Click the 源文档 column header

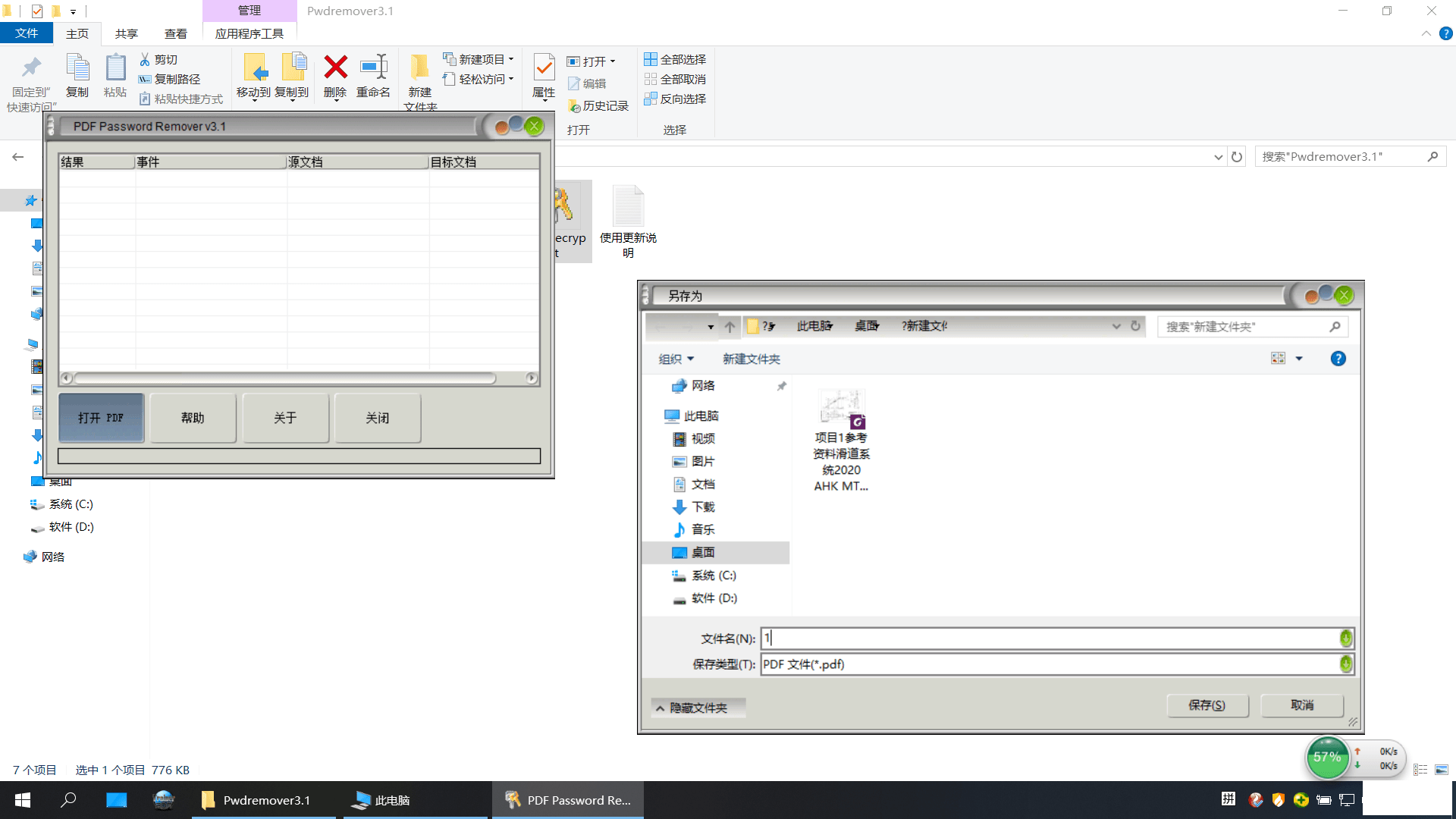[357, 162]
